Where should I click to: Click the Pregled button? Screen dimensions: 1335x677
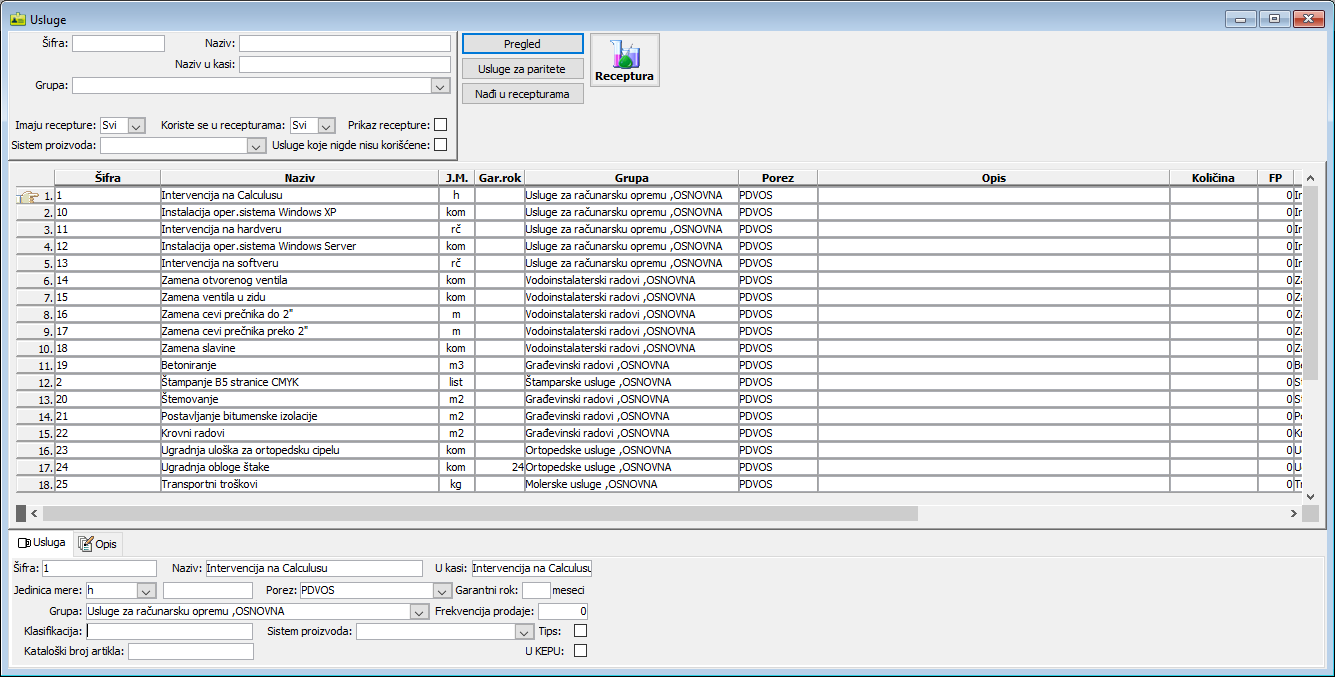[x=522, y=44]
